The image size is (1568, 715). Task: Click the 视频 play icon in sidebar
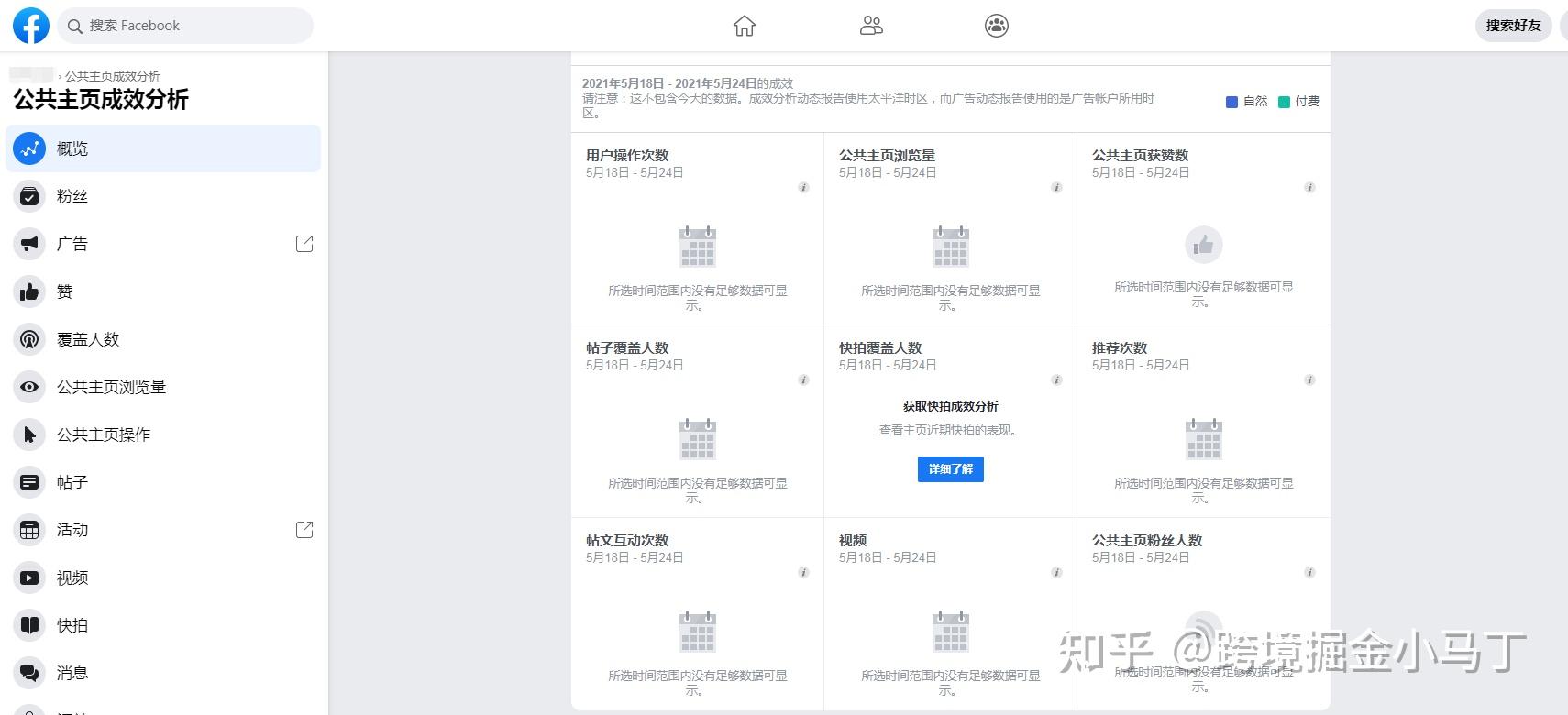(x=29, y=577)
